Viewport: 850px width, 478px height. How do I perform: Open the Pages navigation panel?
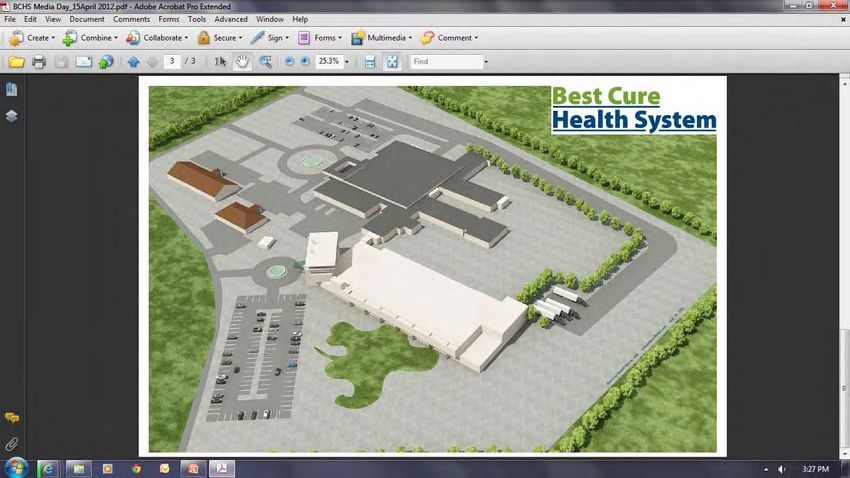point(11,89)
